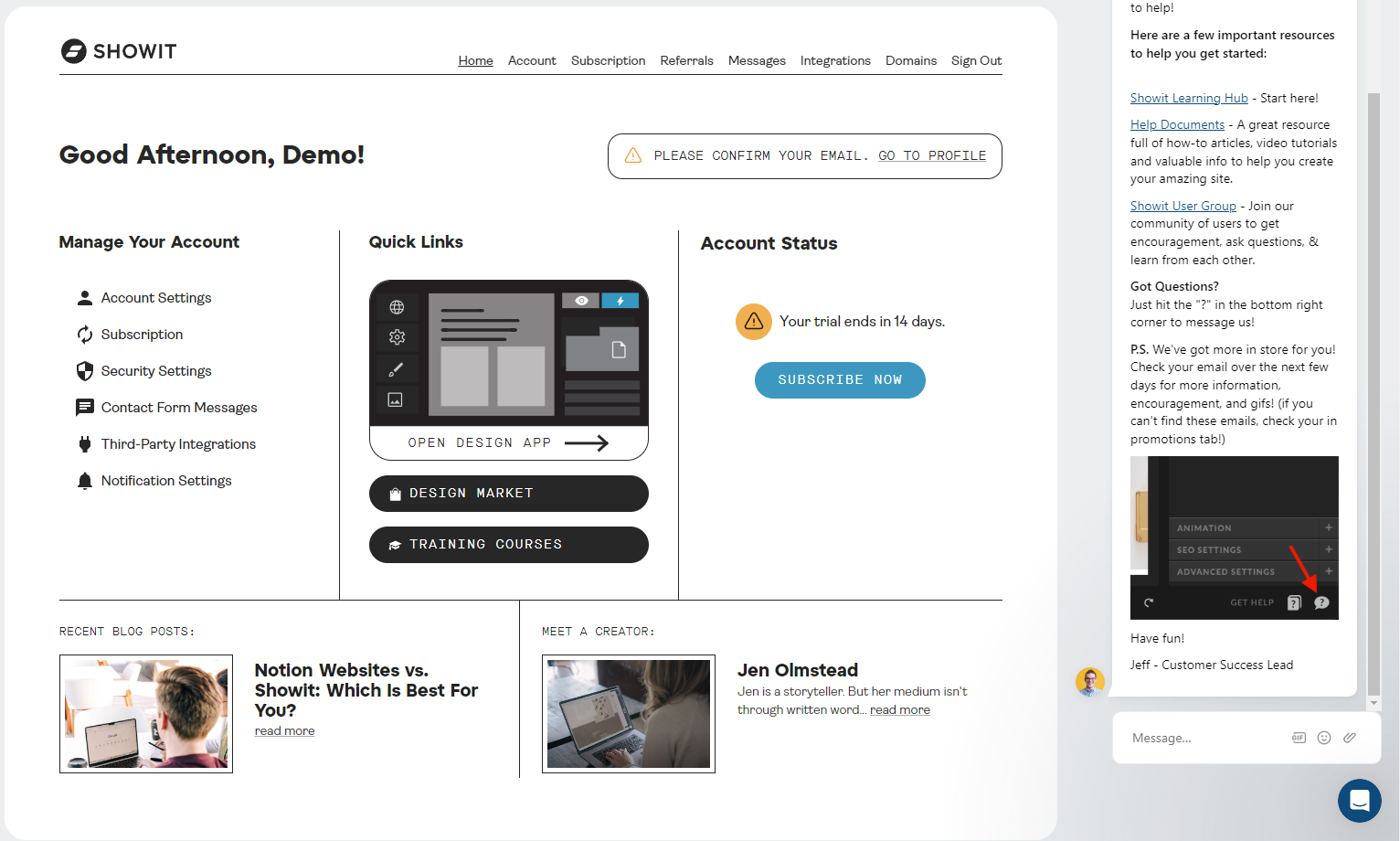Follow the Go To Profile link

pos(932,155)
